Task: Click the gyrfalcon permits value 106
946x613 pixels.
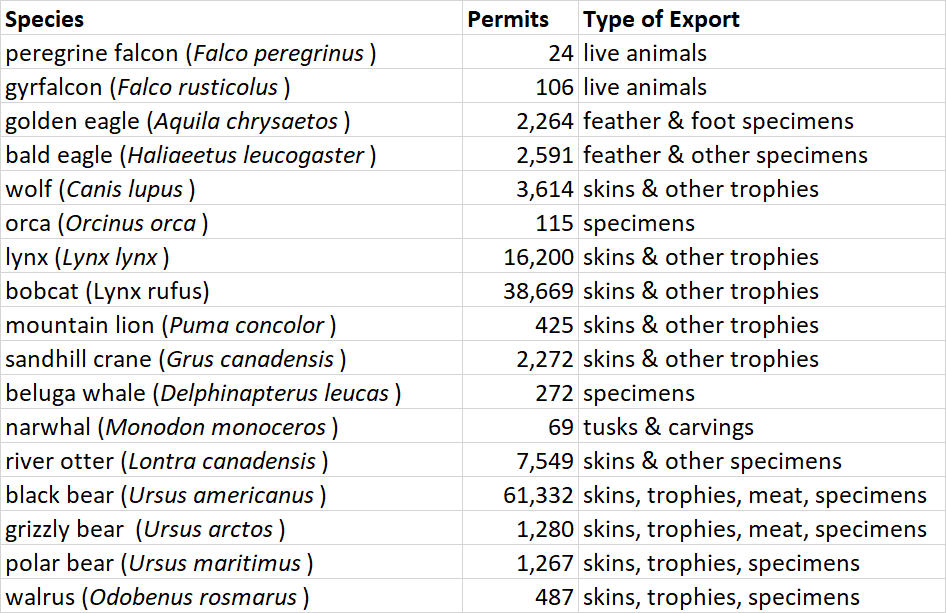Action: tap(554, 87)
